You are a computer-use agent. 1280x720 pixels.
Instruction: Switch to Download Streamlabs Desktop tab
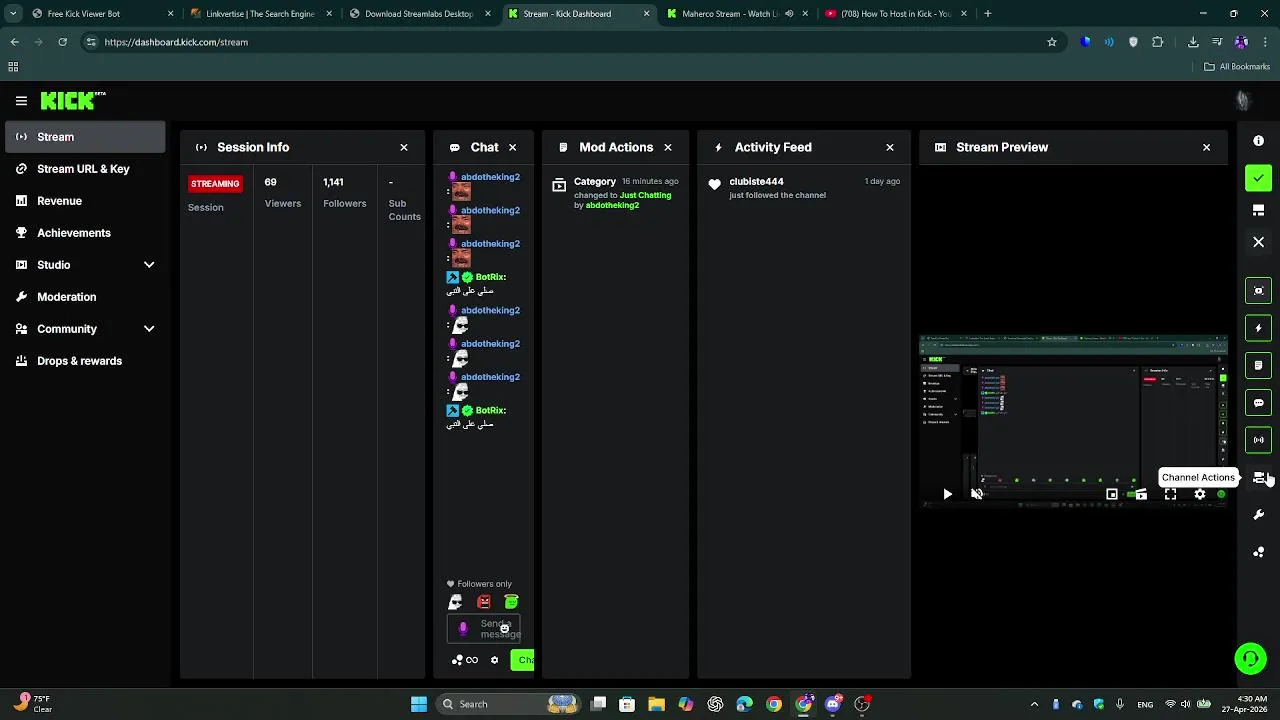419,14
